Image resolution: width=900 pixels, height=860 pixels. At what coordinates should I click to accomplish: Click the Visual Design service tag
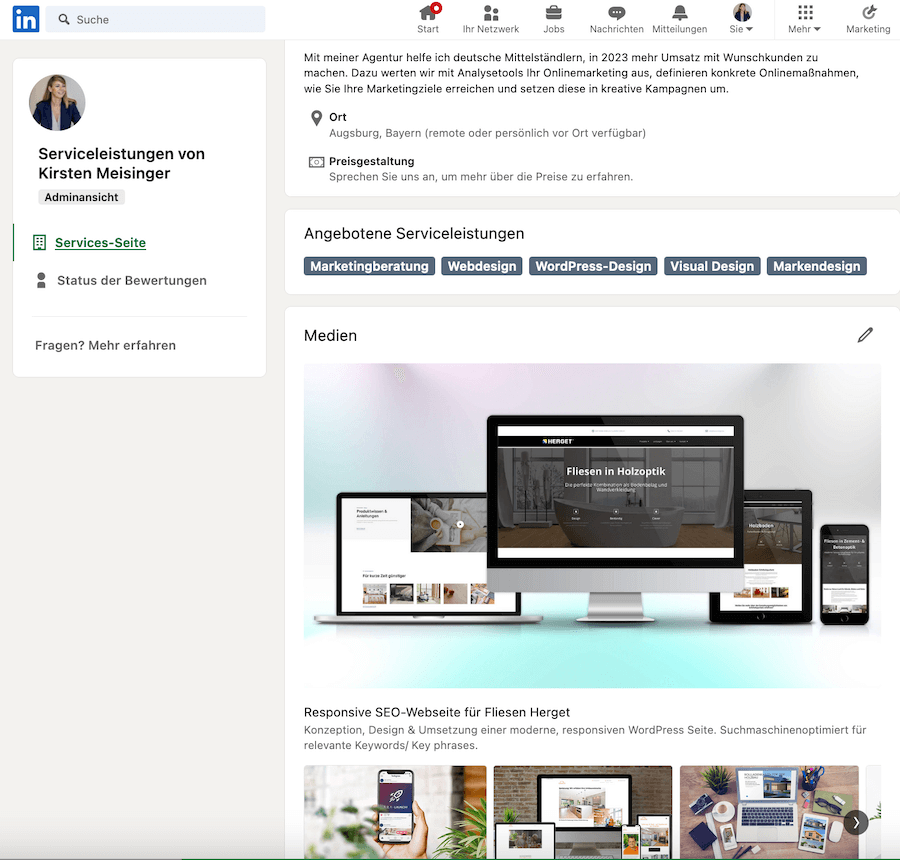712,266
